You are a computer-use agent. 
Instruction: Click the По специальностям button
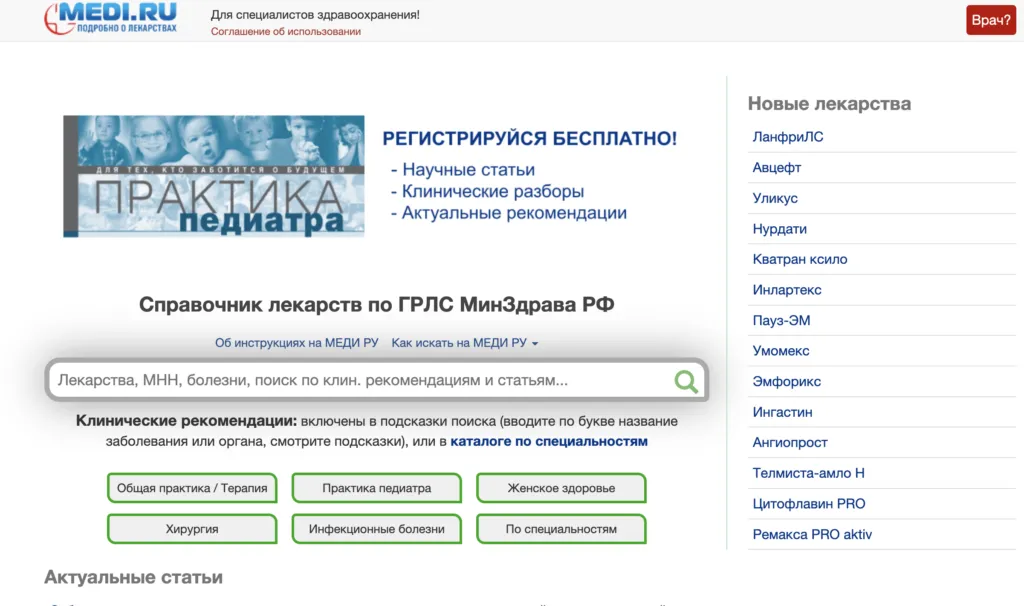coord(561,529)
